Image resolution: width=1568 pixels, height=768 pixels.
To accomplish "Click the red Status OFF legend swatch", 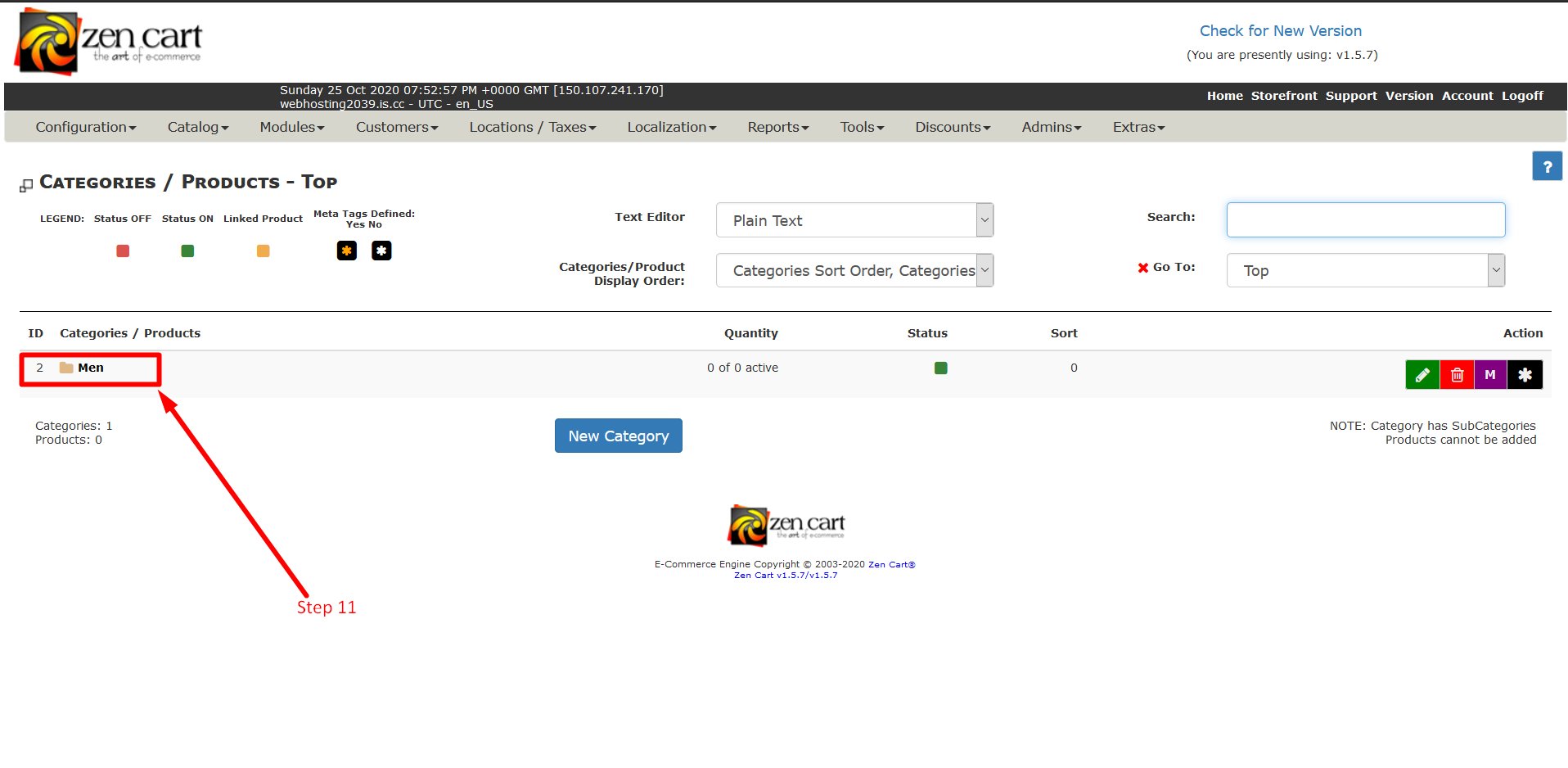I will (123, 251).
